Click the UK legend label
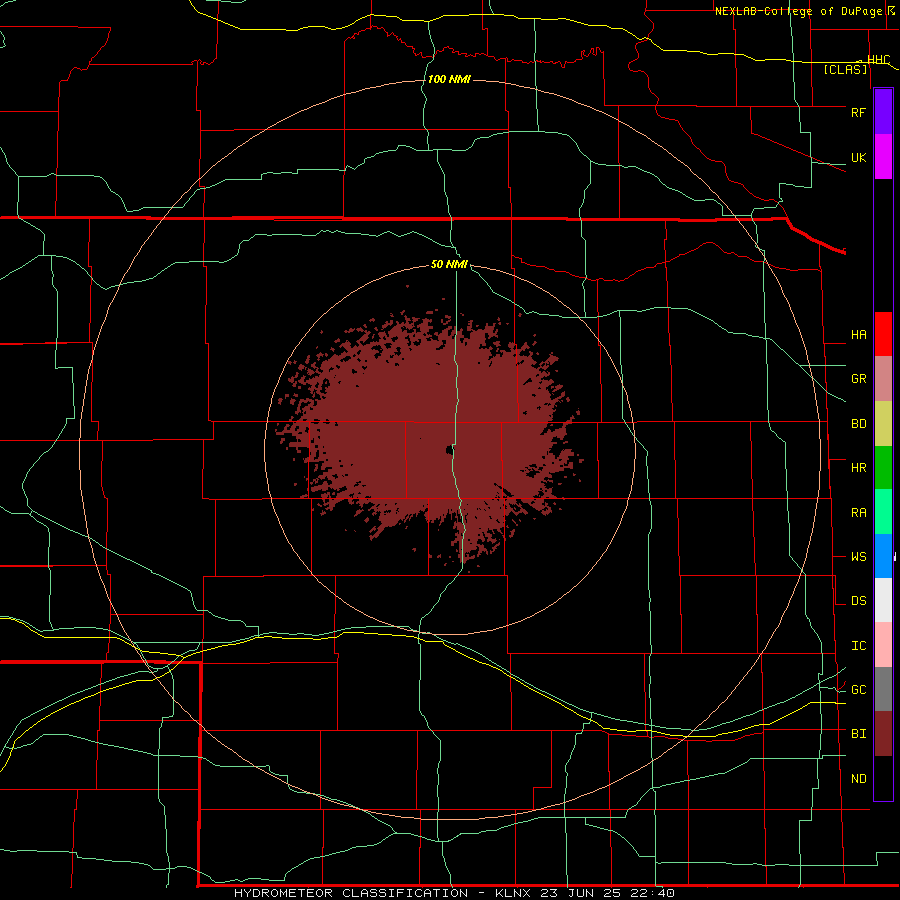 tap(858, 158)
